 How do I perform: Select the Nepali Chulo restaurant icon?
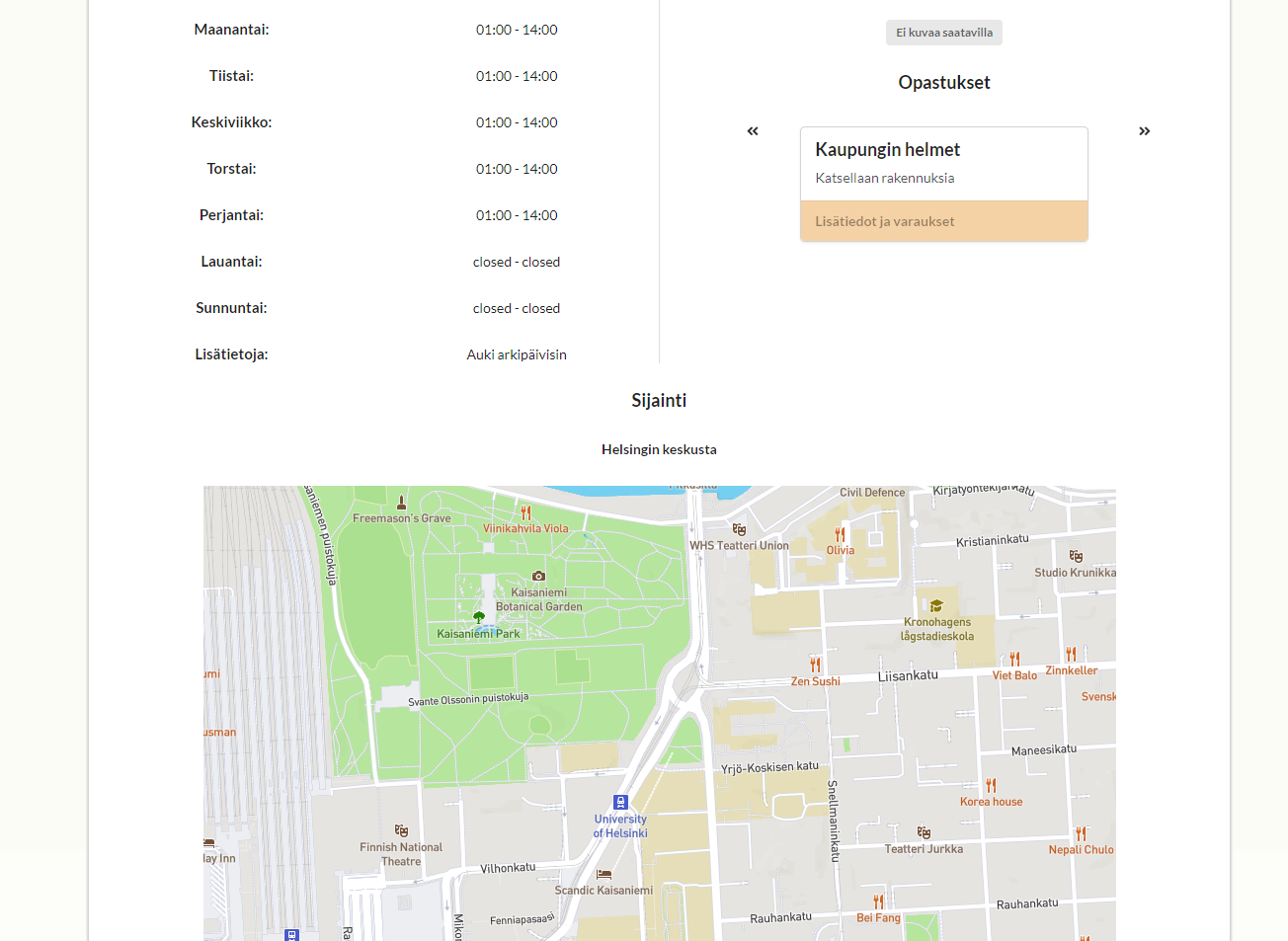click(1081, 833)
